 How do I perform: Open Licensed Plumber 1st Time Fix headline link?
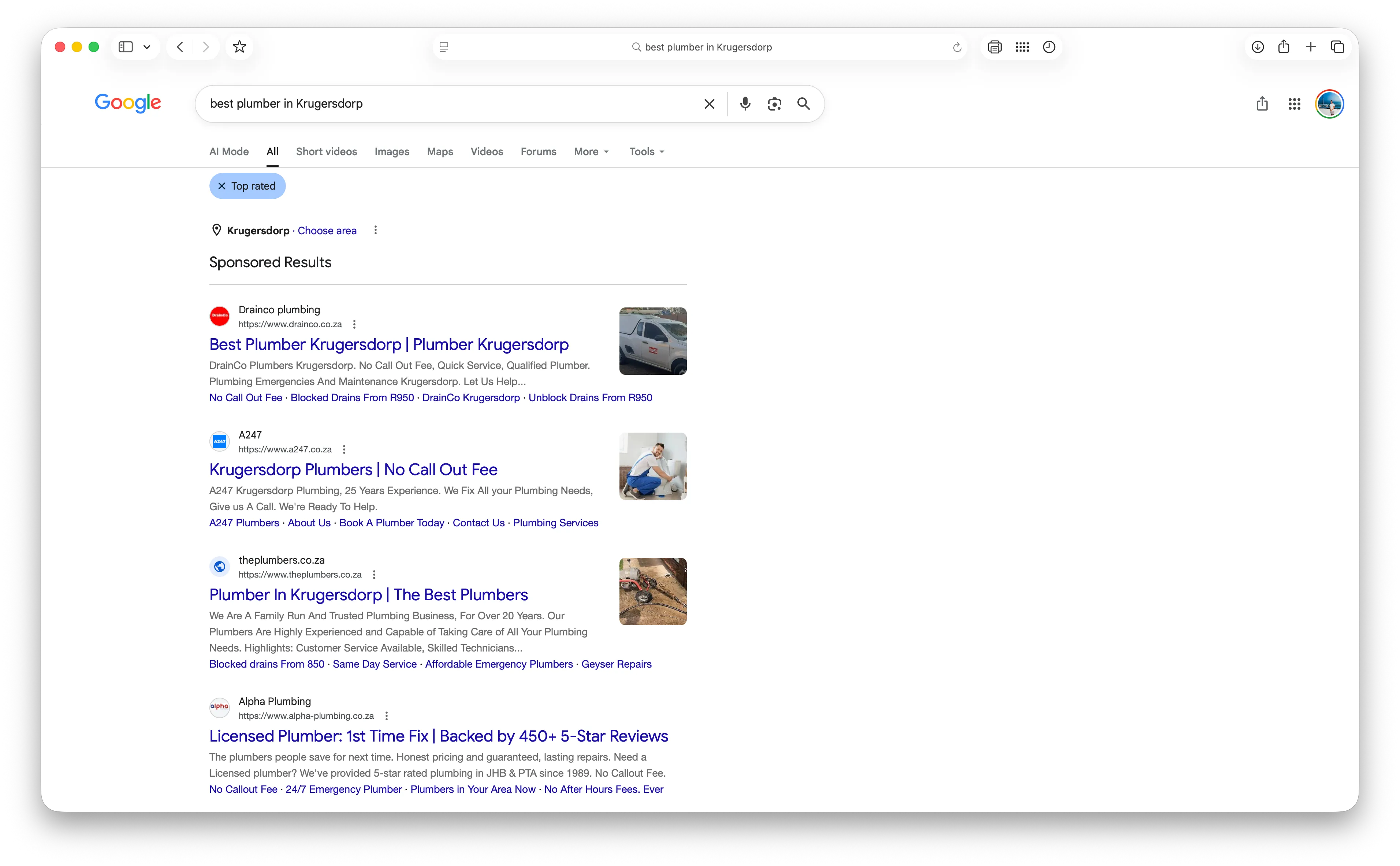(x=439, y=736)
